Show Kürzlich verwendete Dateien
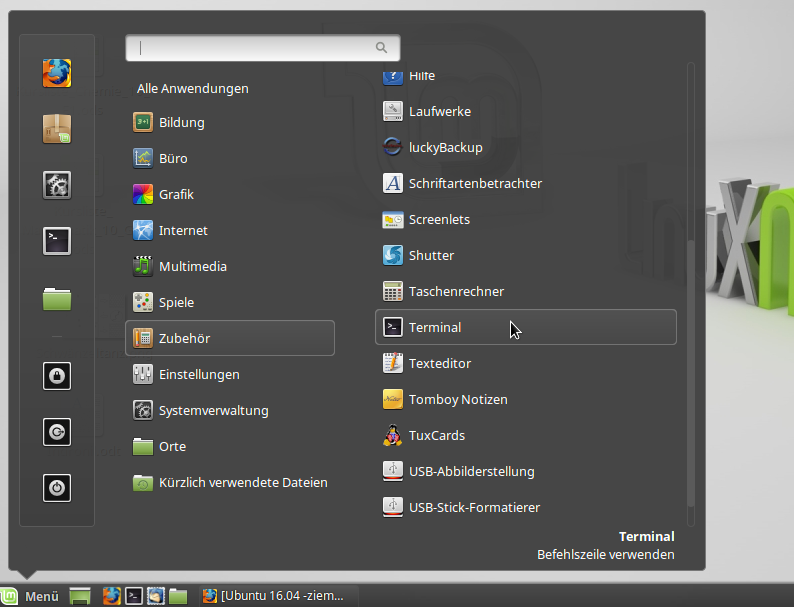The width and height of the screenshot is (794, 607). click(230, 482)
